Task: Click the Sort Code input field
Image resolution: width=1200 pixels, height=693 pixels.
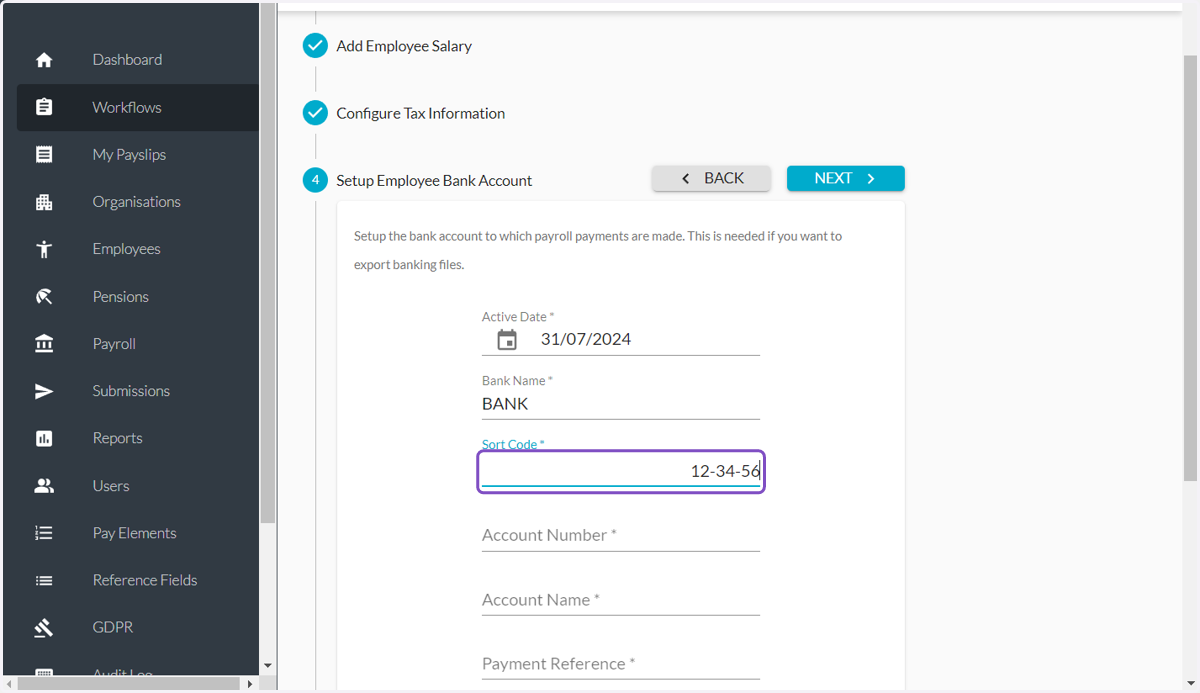Action: [x=621, y=471]
